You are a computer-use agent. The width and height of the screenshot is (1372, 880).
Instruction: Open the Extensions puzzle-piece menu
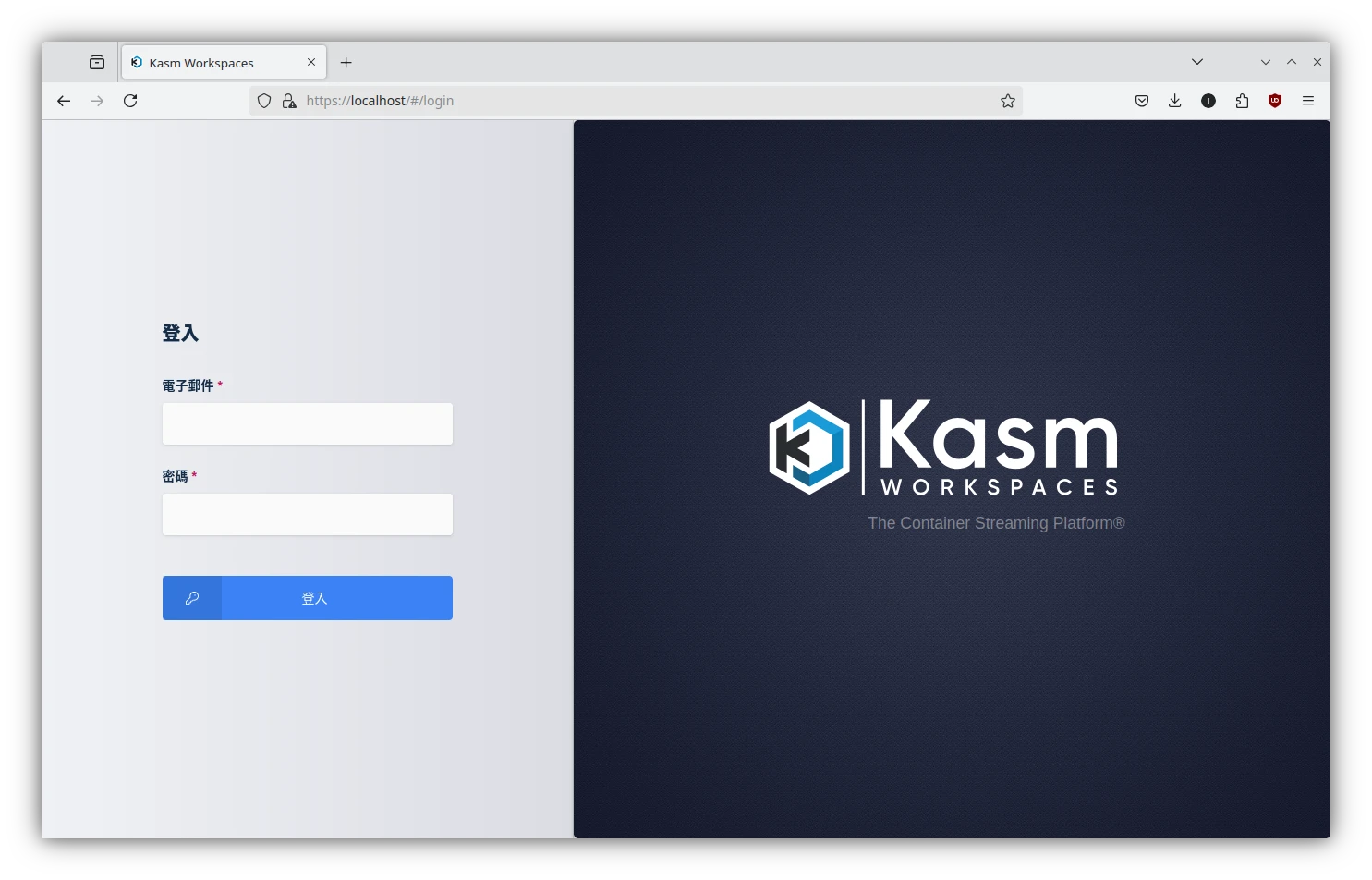click(1242, 101)
